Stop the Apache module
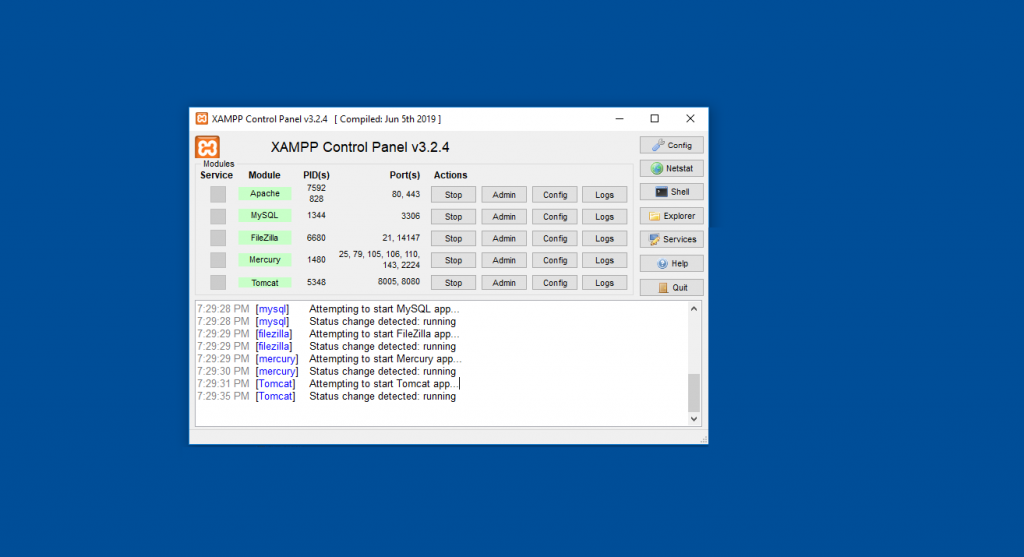Image resolution: width=1024 pixels, height=557 pixels. point(453,195)
